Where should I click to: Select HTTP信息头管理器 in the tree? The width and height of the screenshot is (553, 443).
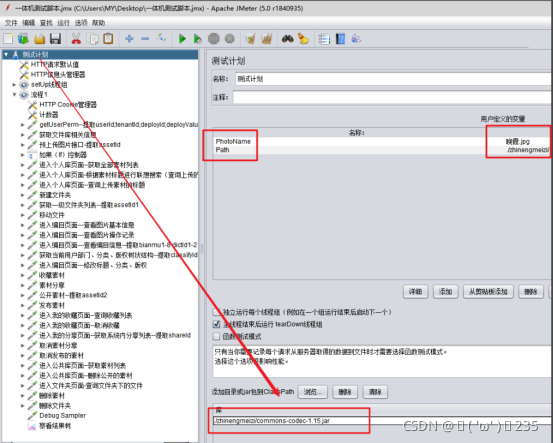tap(58, 75)
